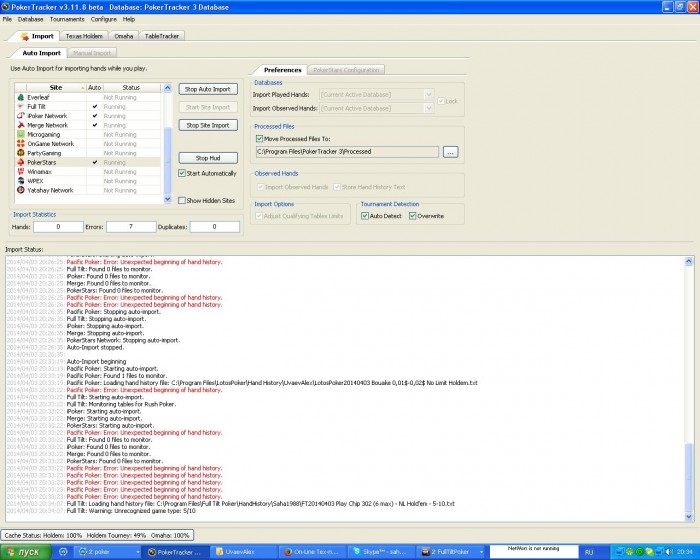Image resolution: width=700 pixels, height=560 pixels.
Task: Click the OnGame Network site icon
Action: click(x=21, y=144)
